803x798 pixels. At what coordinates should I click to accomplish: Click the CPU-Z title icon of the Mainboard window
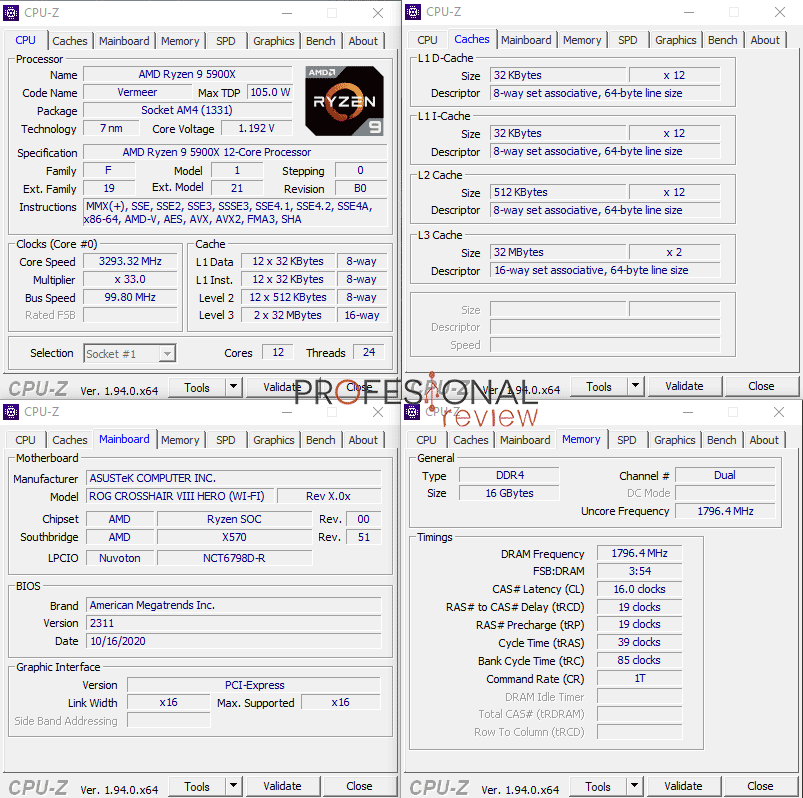(x=11, y=412)
